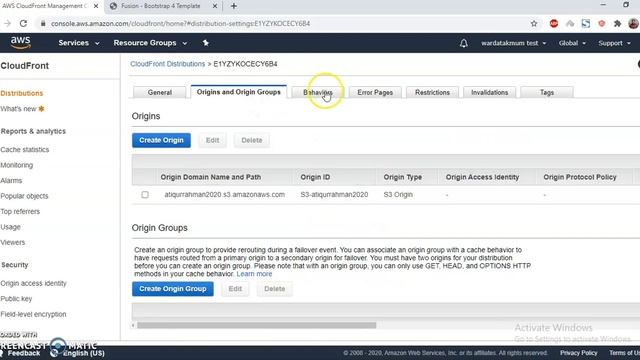Open Top referrers report

(x=20, y=211)
